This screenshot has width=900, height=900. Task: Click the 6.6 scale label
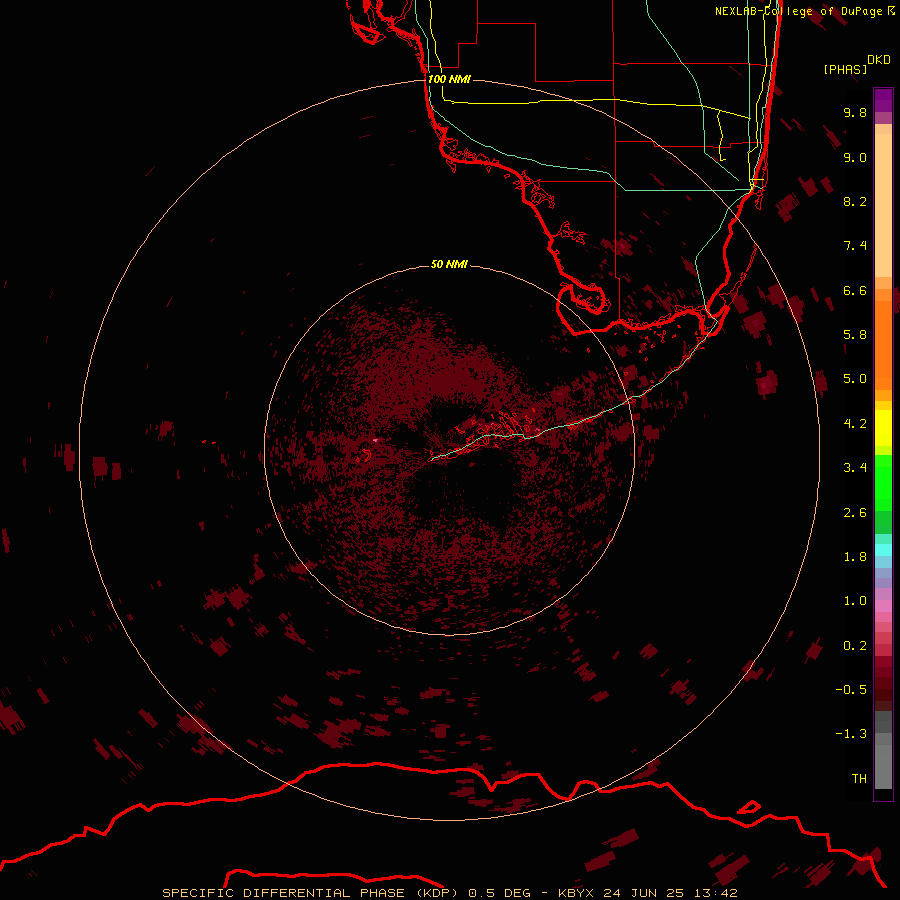click(x=855, y=290)
